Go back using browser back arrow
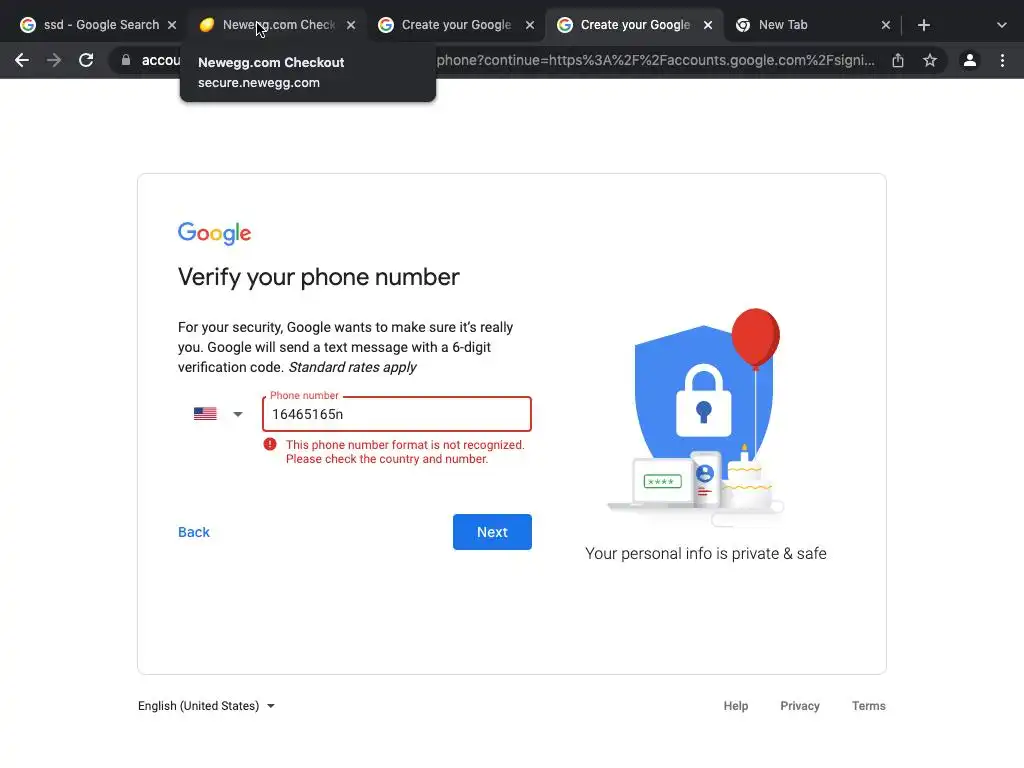 point(22,60)
